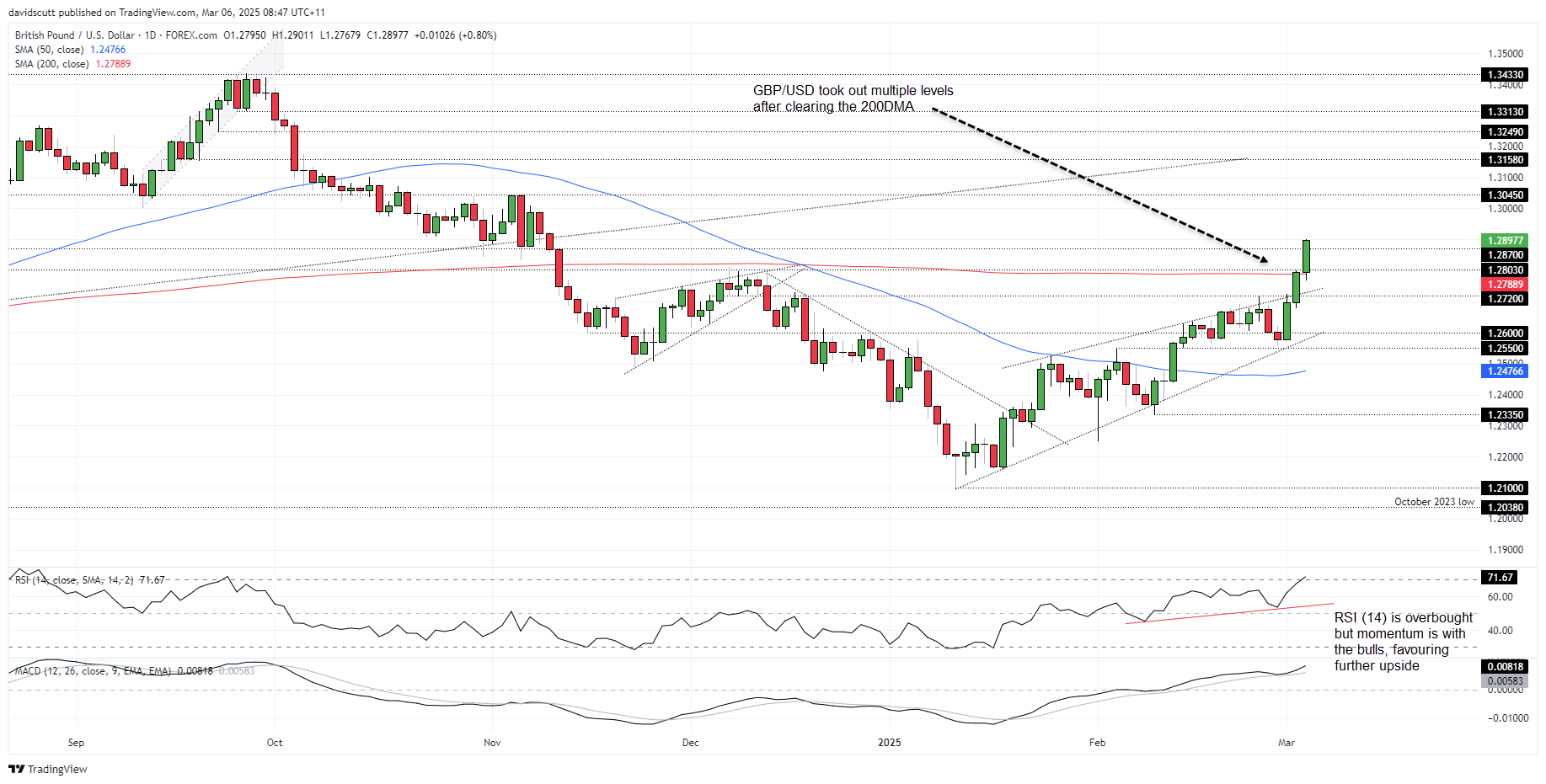Viewport: 1546px width, 784px height.
Task: Click the +0.01026 (+0.80%) change value
Action: click(x=455, y=35)
